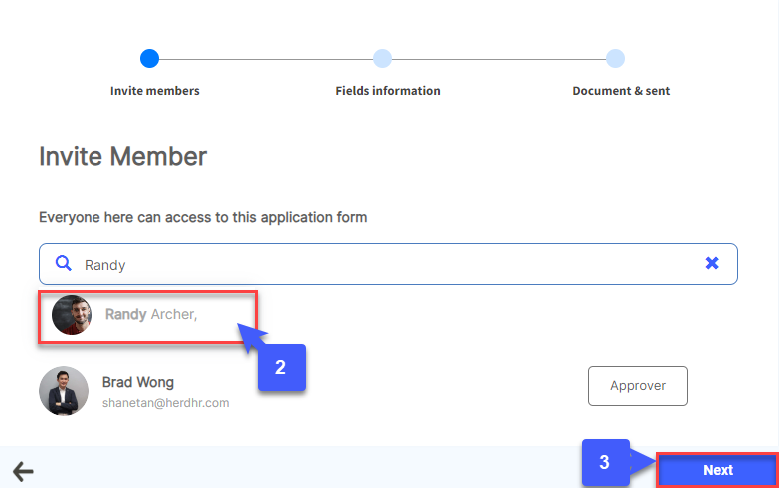The image size is (779, 488).
Task: Click the number 3 annotation badge
Action: [x=604, y=463]
